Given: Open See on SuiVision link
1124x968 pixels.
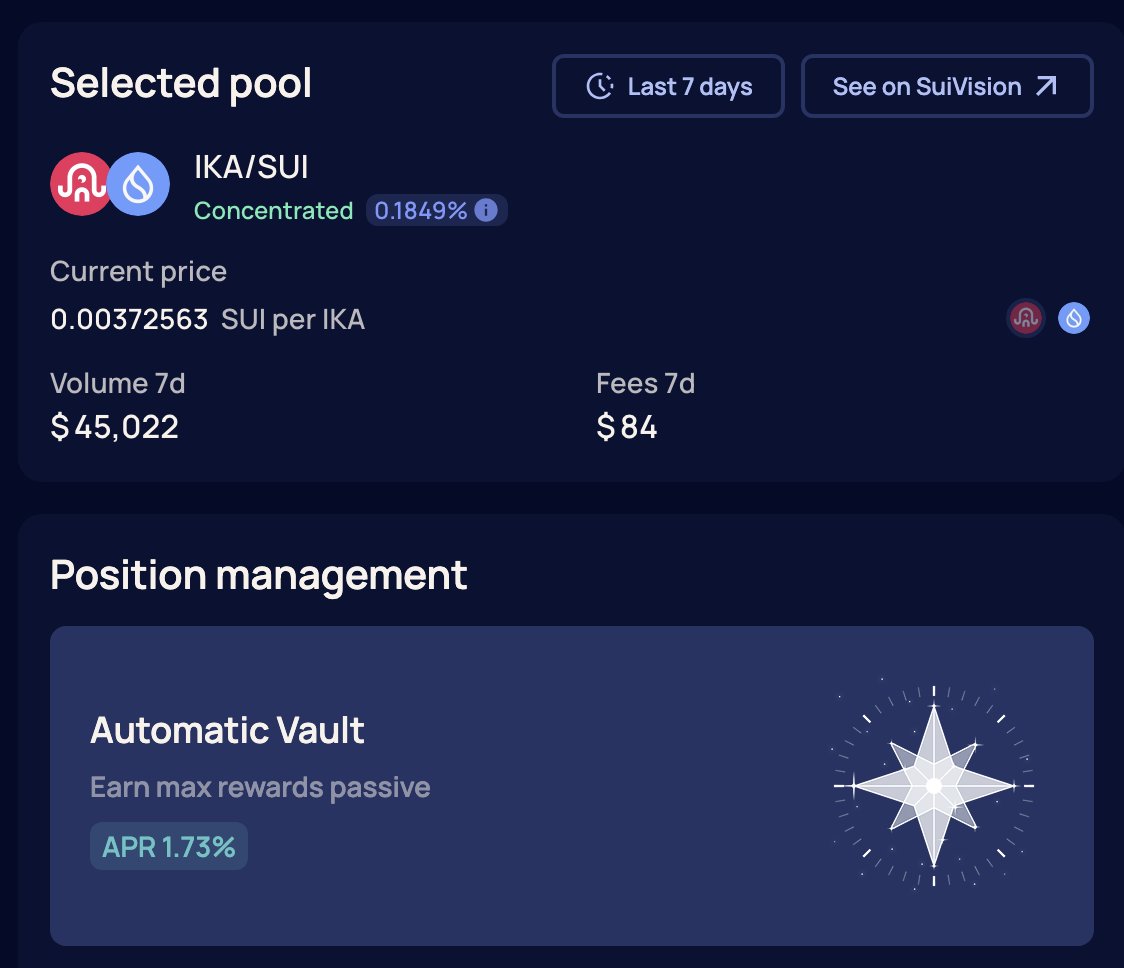Looking at the screenshot, I should [947, 86].
